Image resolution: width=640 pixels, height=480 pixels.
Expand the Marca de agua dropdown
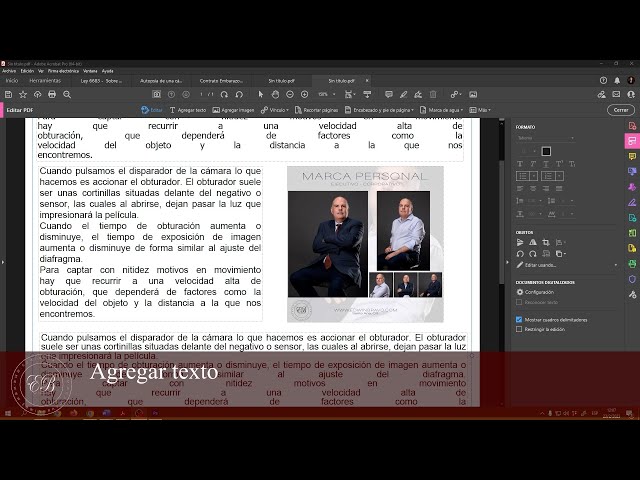click(x=442, y=110)
